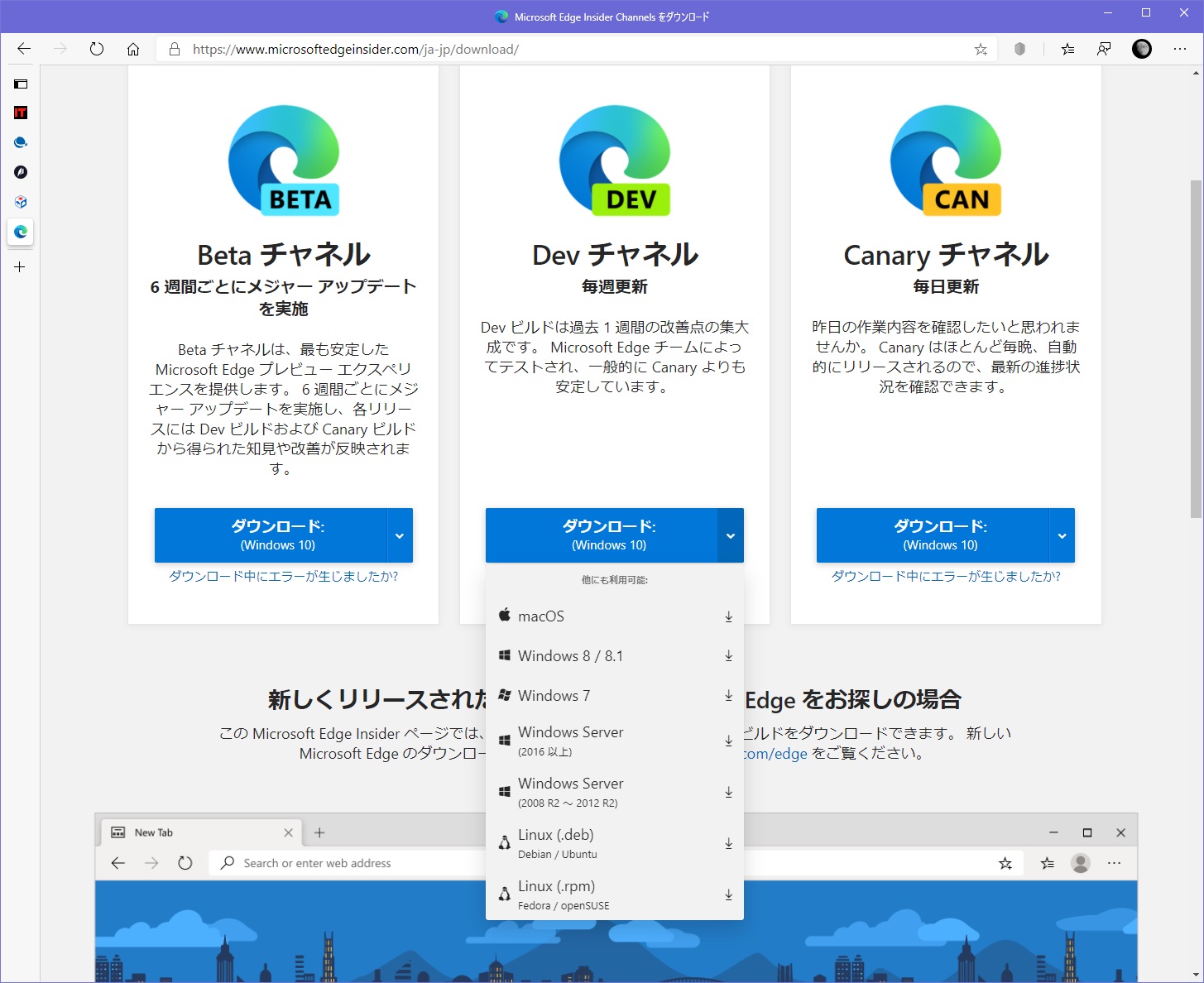Open the Favorites list icon
Viewport: 1204px width, 983px height.
1067,50
